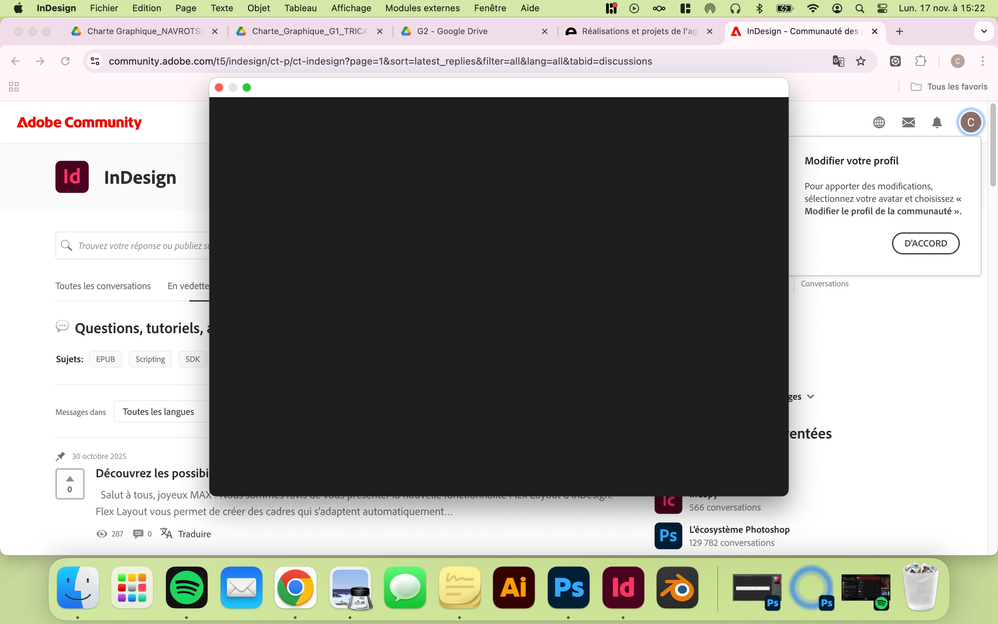Viewport: 998px width, 624px height.
Task: Open the L'écosystème Photoshop link
Action: click(x=739, y=529)
